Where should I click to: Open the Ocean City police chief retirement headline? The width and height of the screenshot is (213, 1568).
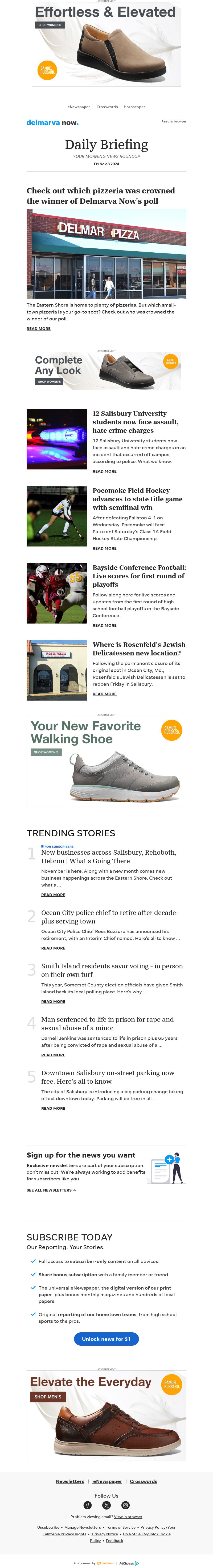click(x=110, y=917)
